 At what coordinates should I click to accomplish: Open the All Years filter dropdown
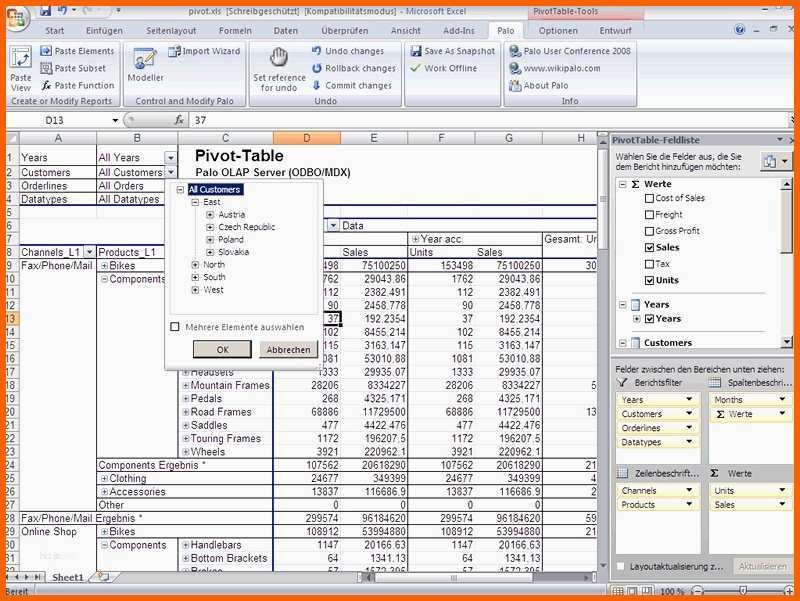[x=170, y=158]
